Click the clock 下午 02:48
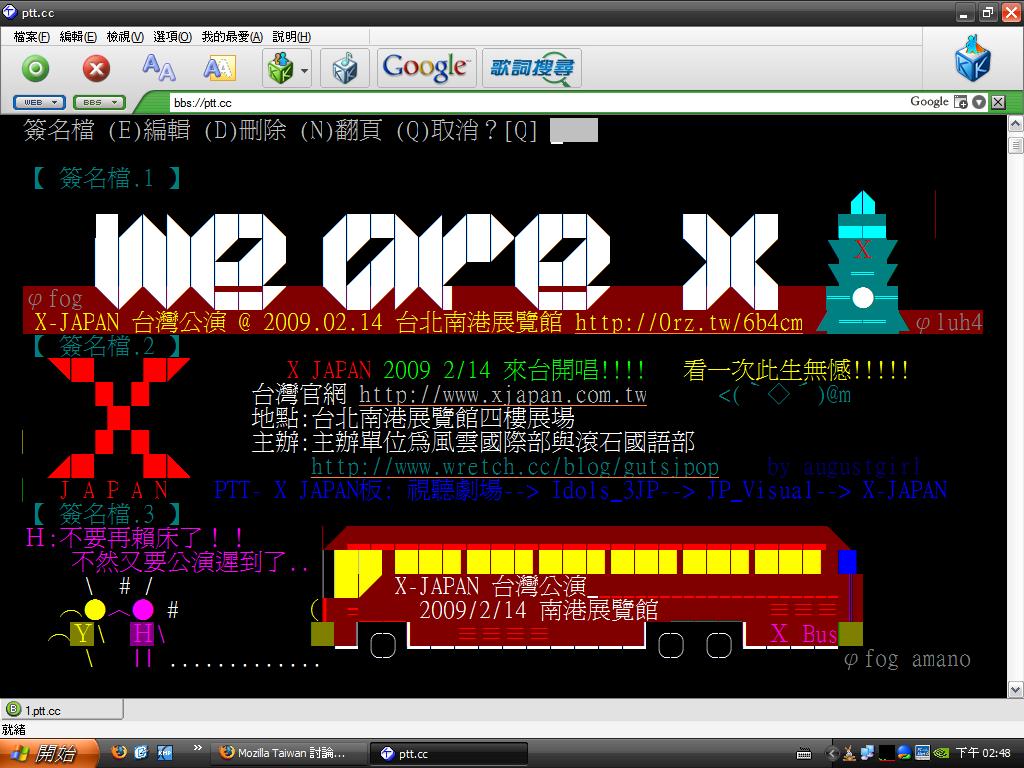The image size is (1024, 768). (983, 753)
